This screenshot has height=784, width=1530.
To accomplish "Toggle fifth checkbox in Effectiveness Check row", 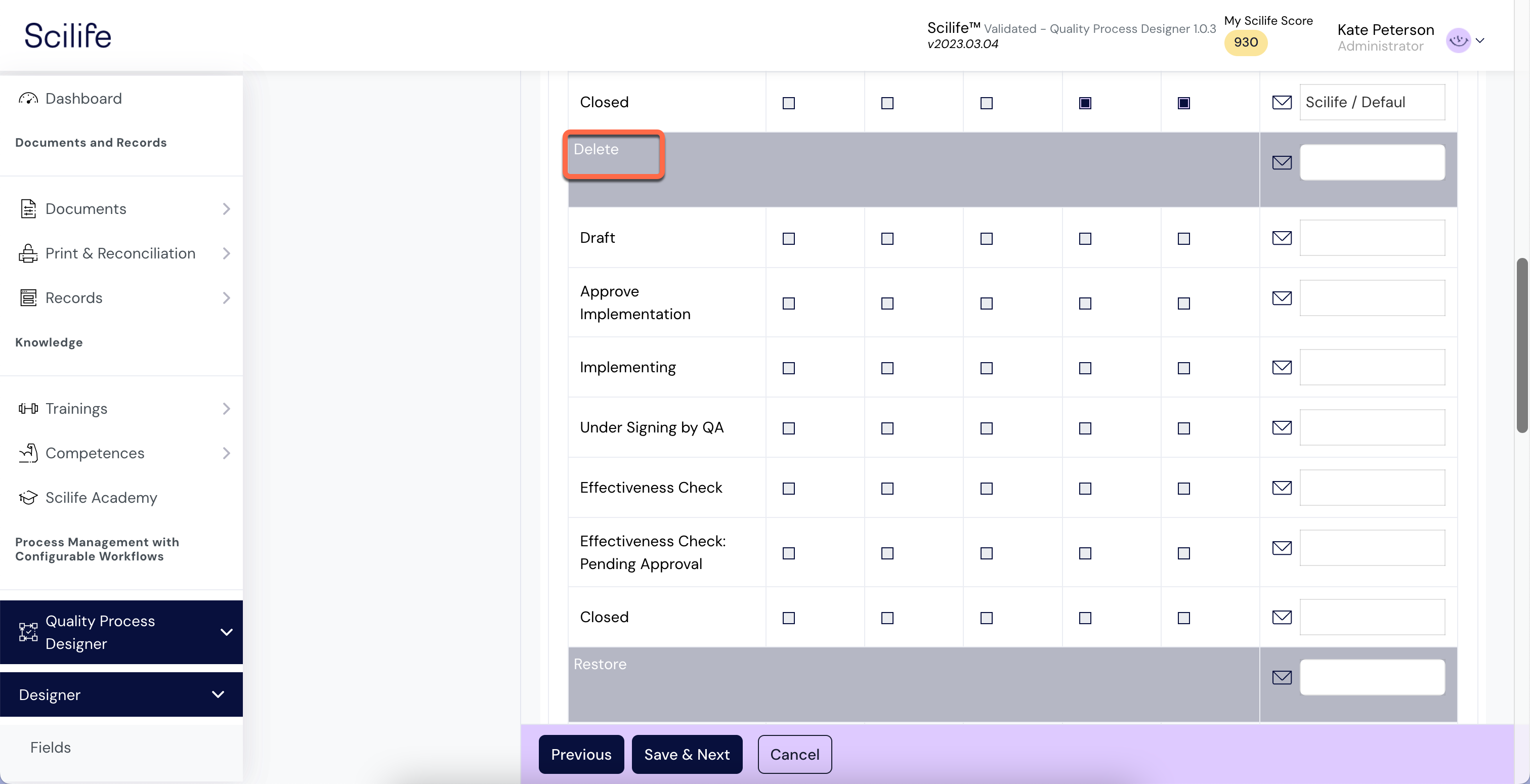I will pyautogui.click(x=1183, y=488).
